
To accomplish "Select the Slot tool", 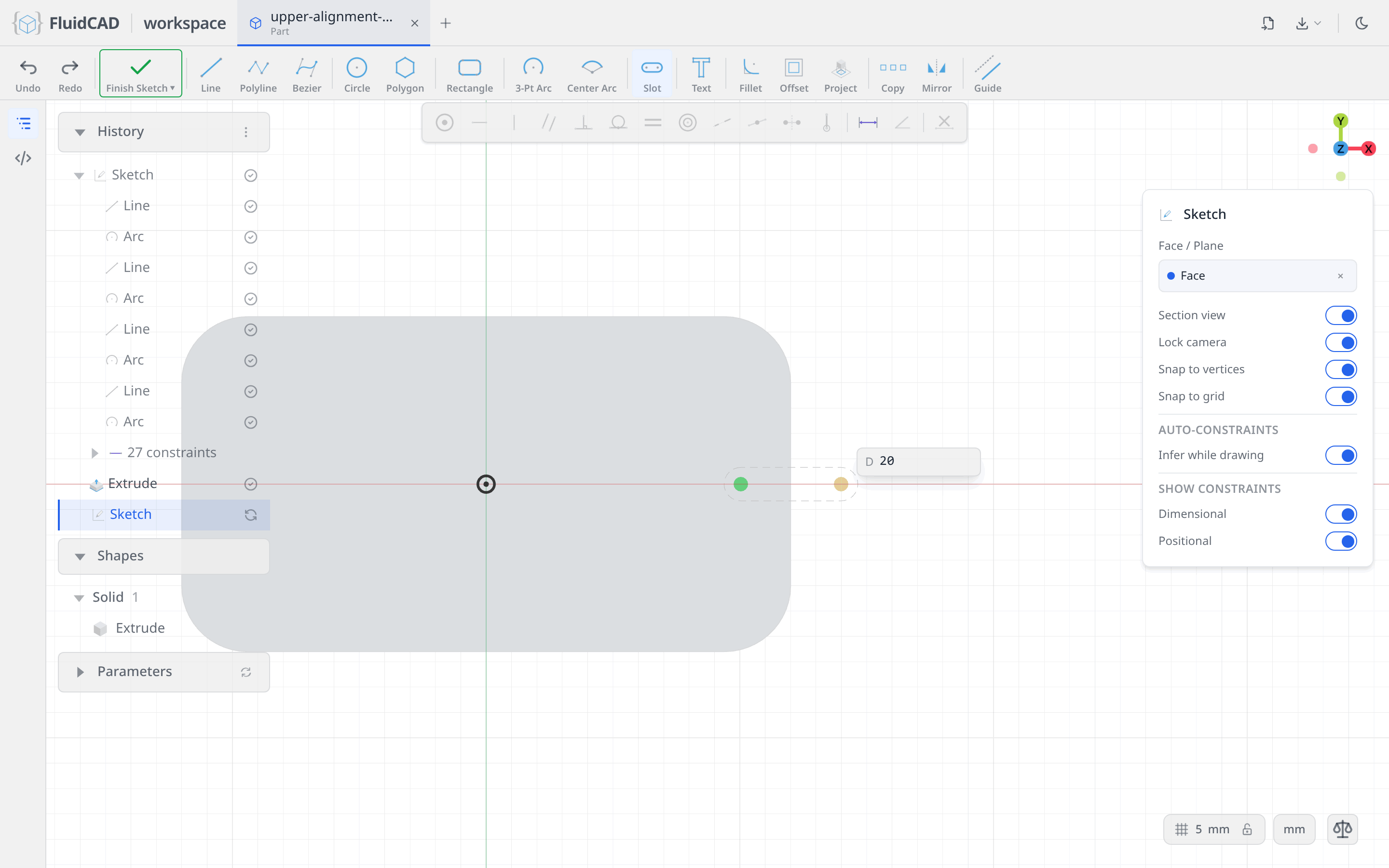I will (652, 75).
